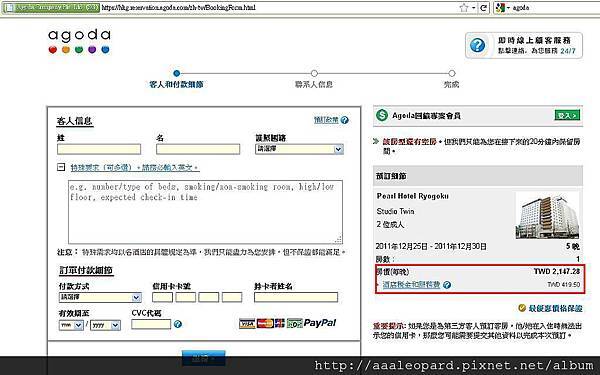Open search engine selector dropdown

[509, 8]
